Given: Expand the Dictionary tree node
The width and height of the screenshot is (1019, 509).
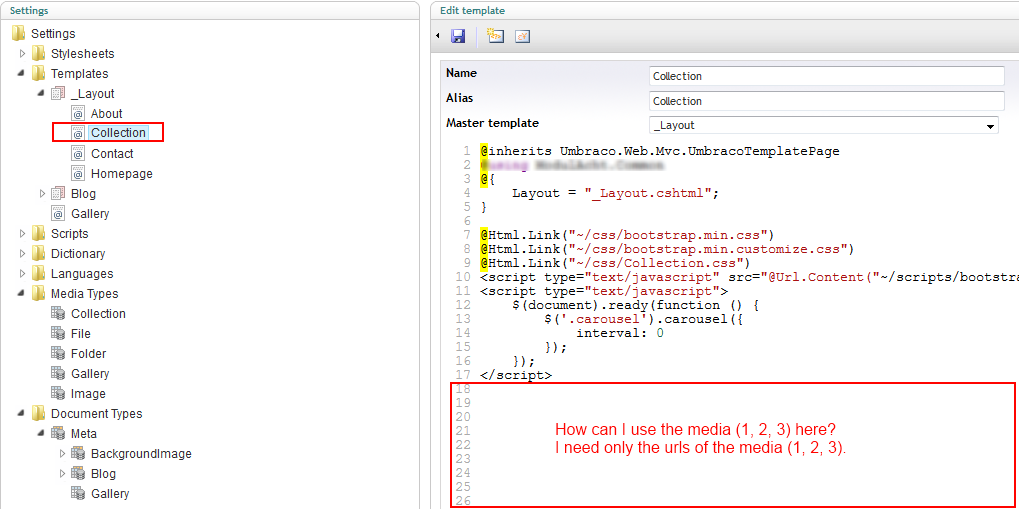Looking at the screenshot, I should 23,254.
